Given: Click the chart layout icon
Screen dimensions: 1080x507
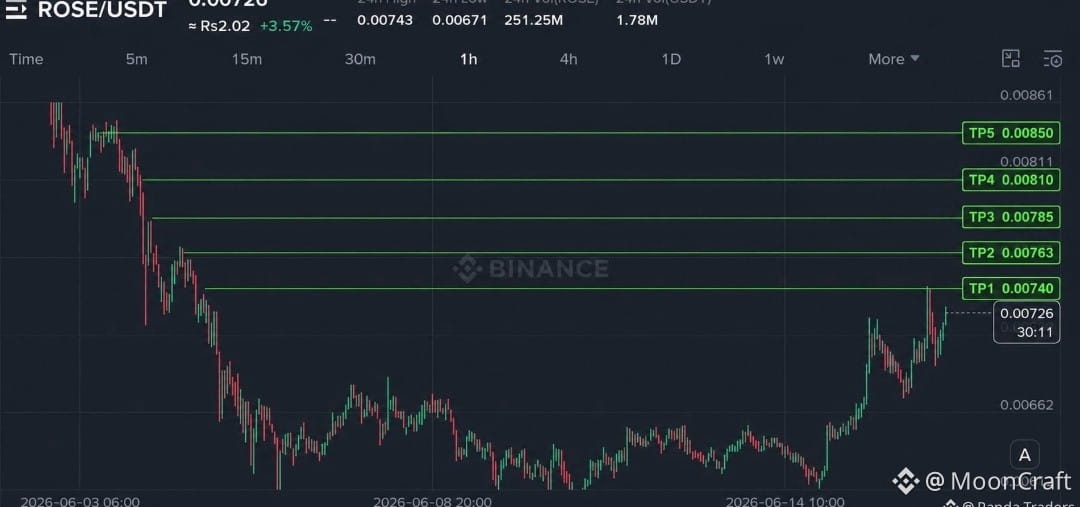Looking at the screenshot, I should (1010, 59).
